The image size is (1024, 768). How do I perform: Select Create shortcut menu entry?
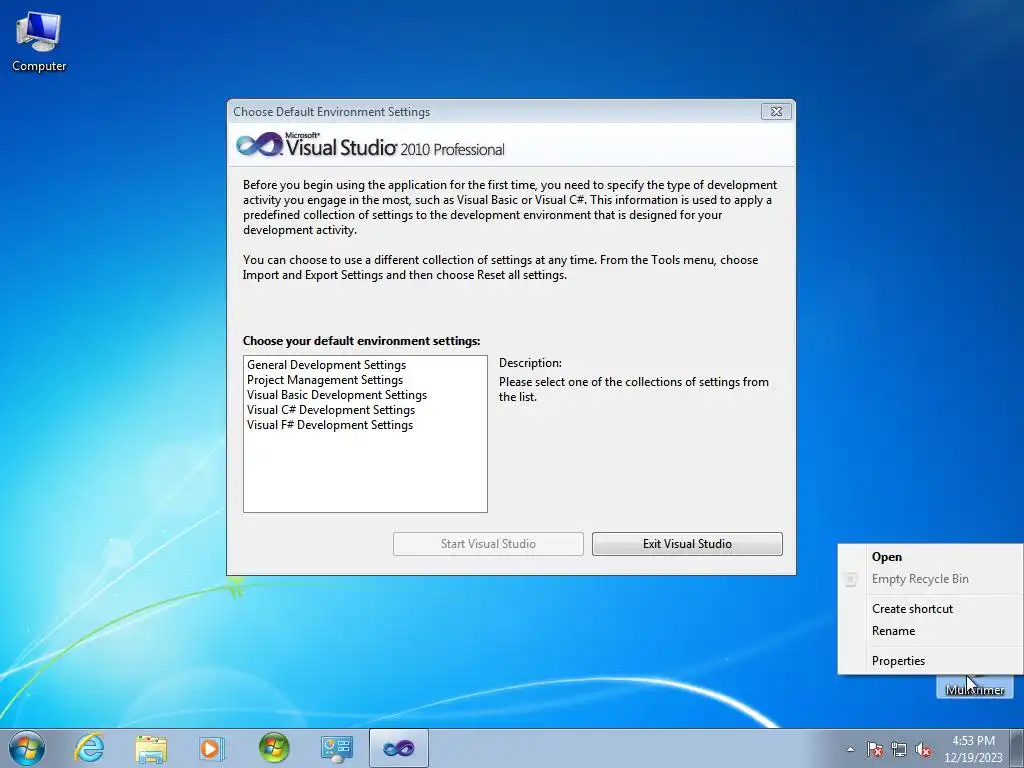click(931, 609)
